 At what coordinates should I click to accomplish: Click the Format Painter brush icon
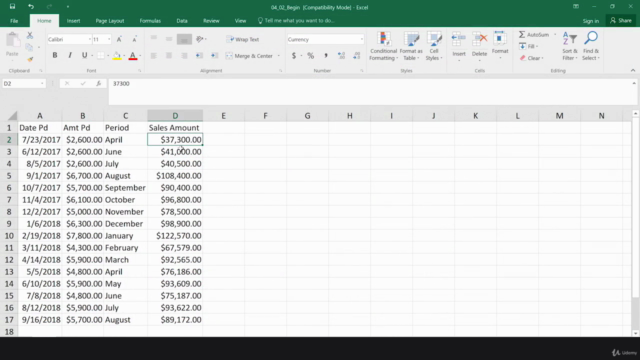point(30,60)
